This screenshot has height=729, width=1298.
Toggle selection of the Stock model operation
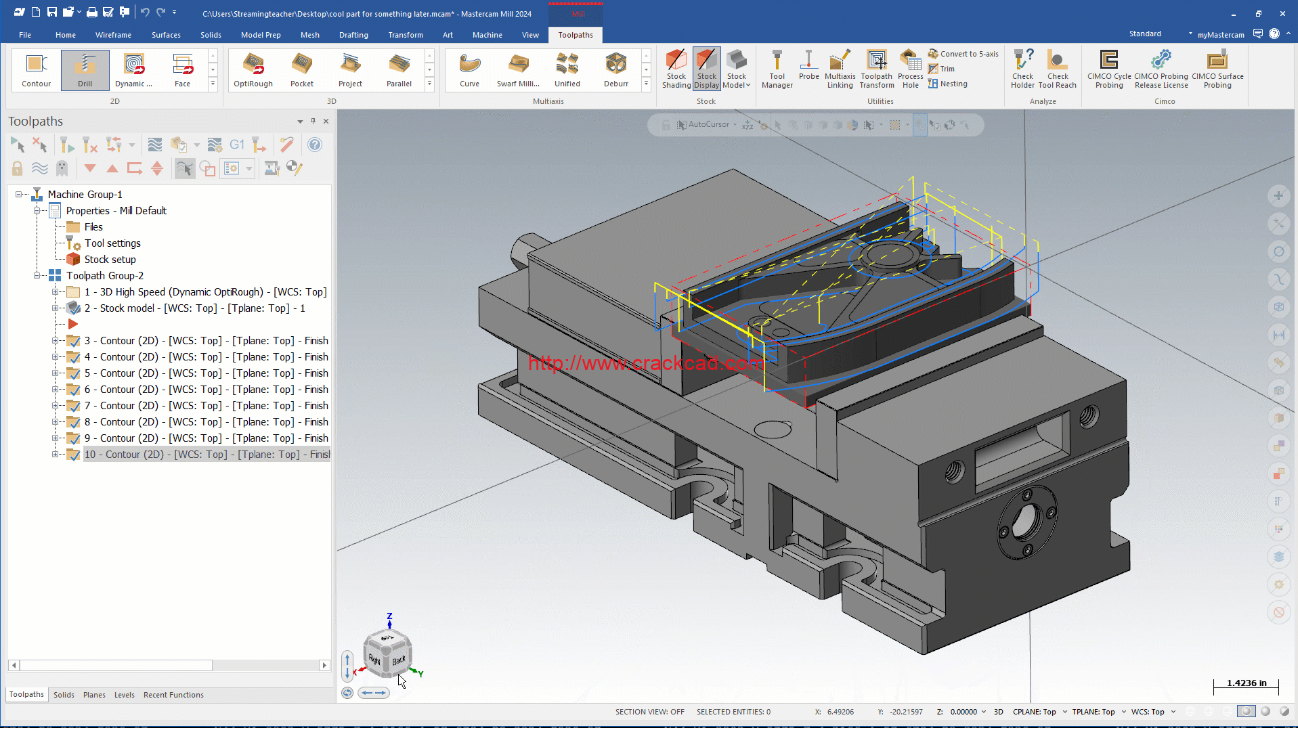[73, 308]
